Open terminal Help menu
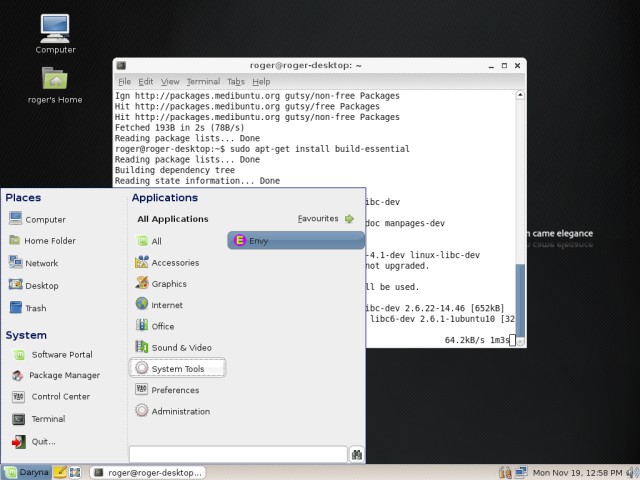The width and height of the screenshot is (640, 480). pyautogui.click(x=261, y=82)
